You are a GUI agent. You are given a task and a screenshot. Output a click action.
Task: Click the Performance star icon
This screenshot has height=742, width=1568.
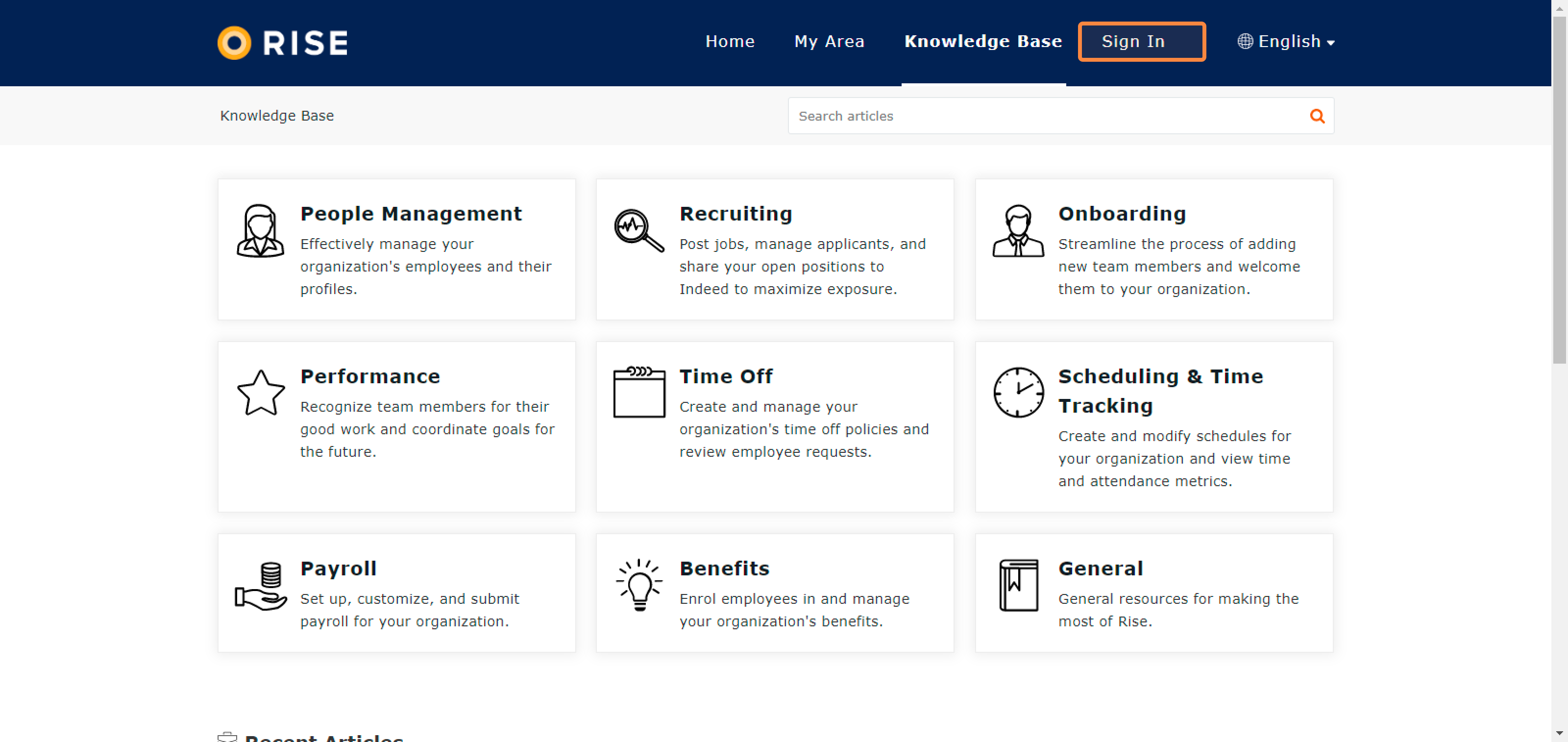tap(261, 393)
